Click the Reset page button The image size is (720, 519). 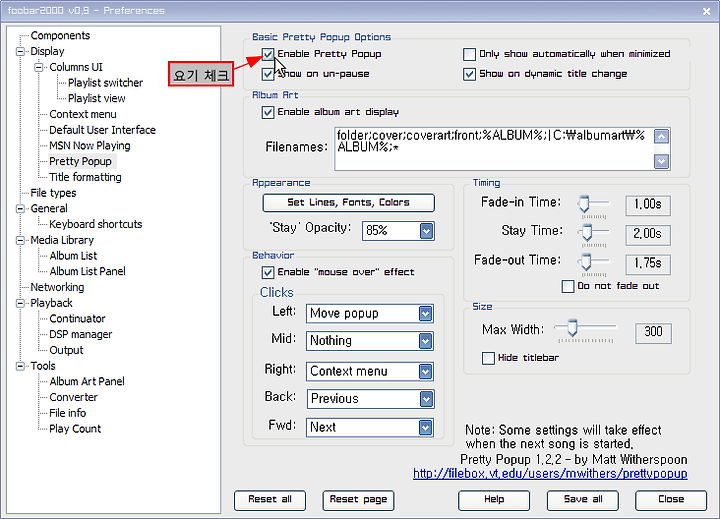358,500
